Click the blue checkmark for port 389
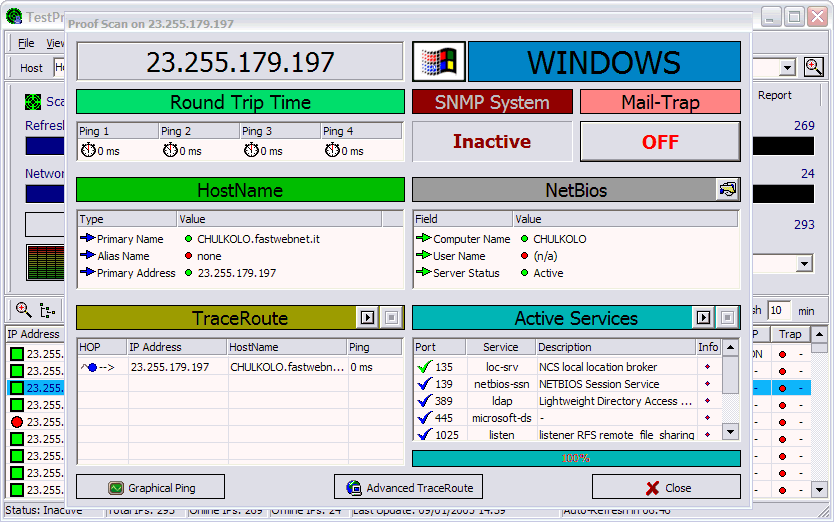Image resolution: width=834 pixels, height=522 pixels. [x=425, y=400]
